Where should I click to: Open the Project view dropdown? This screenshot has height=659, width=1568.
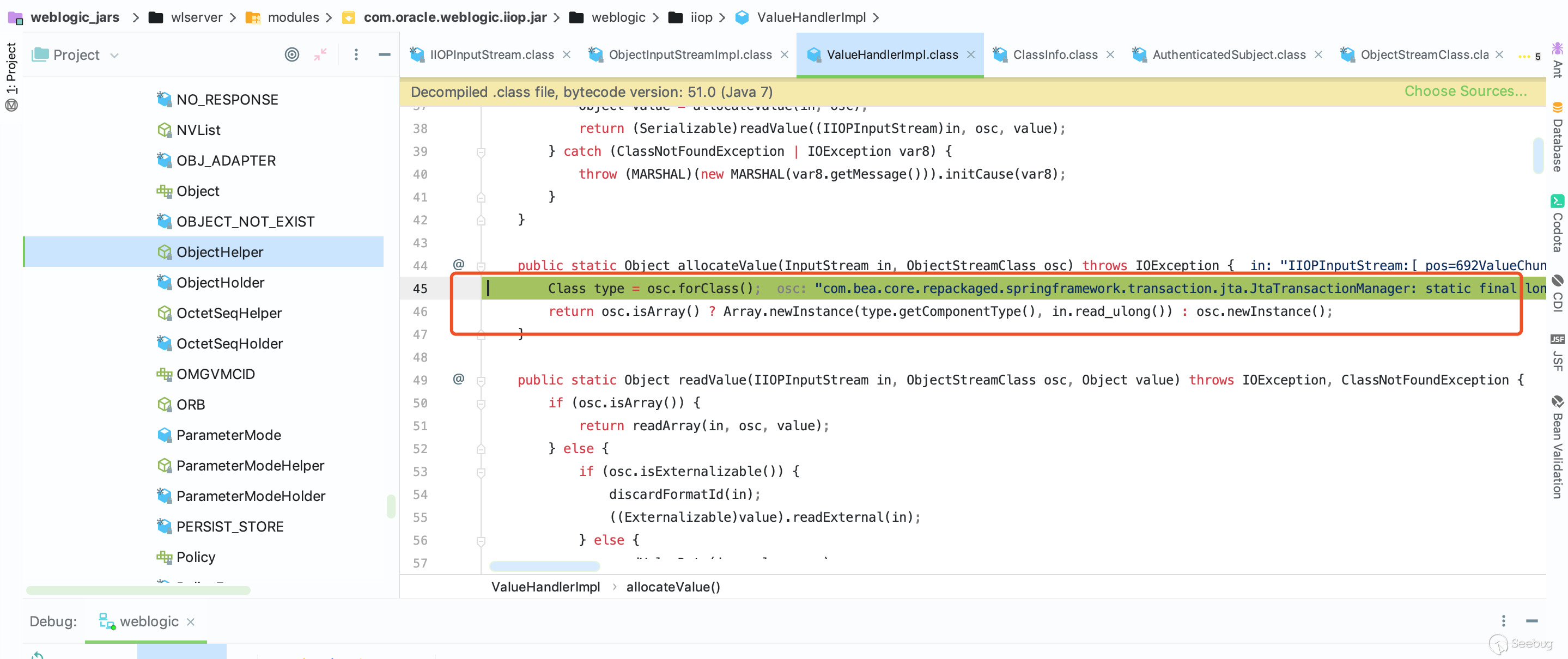point(114,56)
